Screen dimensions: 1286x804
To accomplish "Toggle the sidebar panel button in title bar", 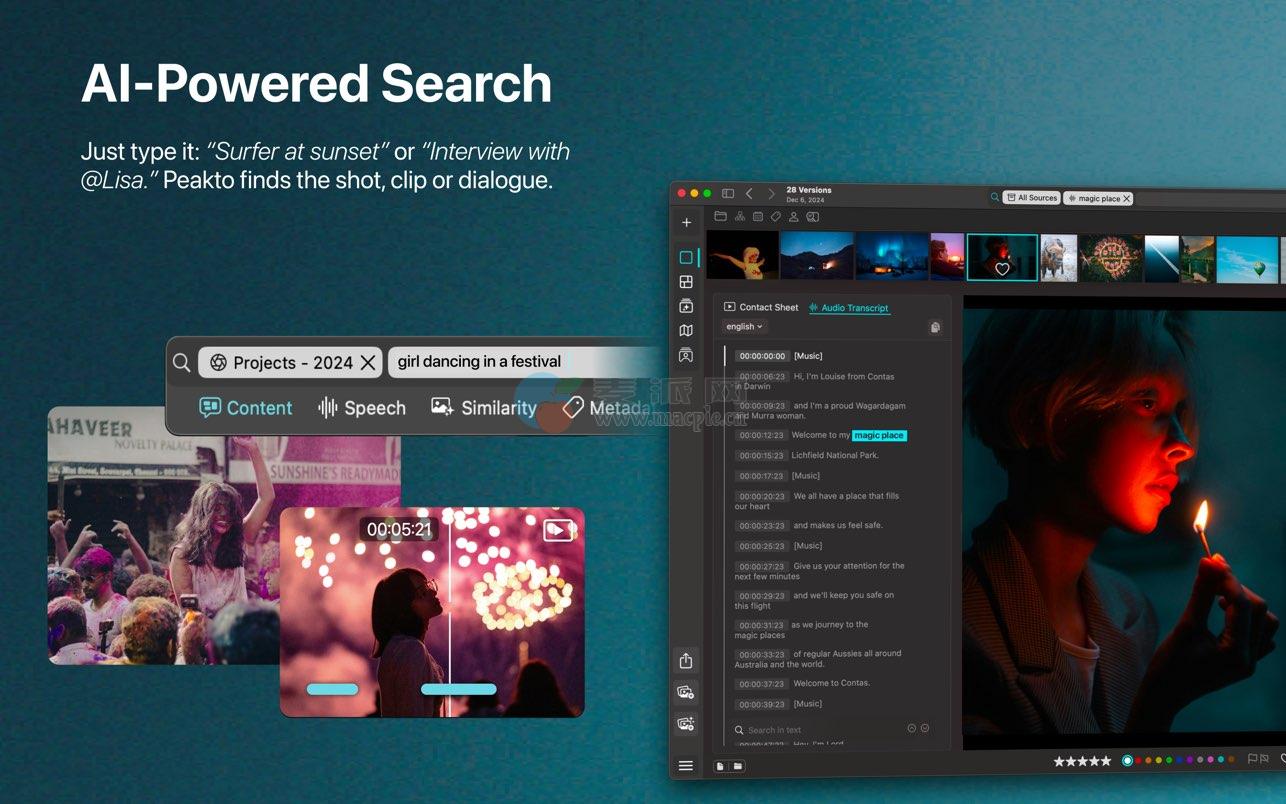I will click(728, 194).
